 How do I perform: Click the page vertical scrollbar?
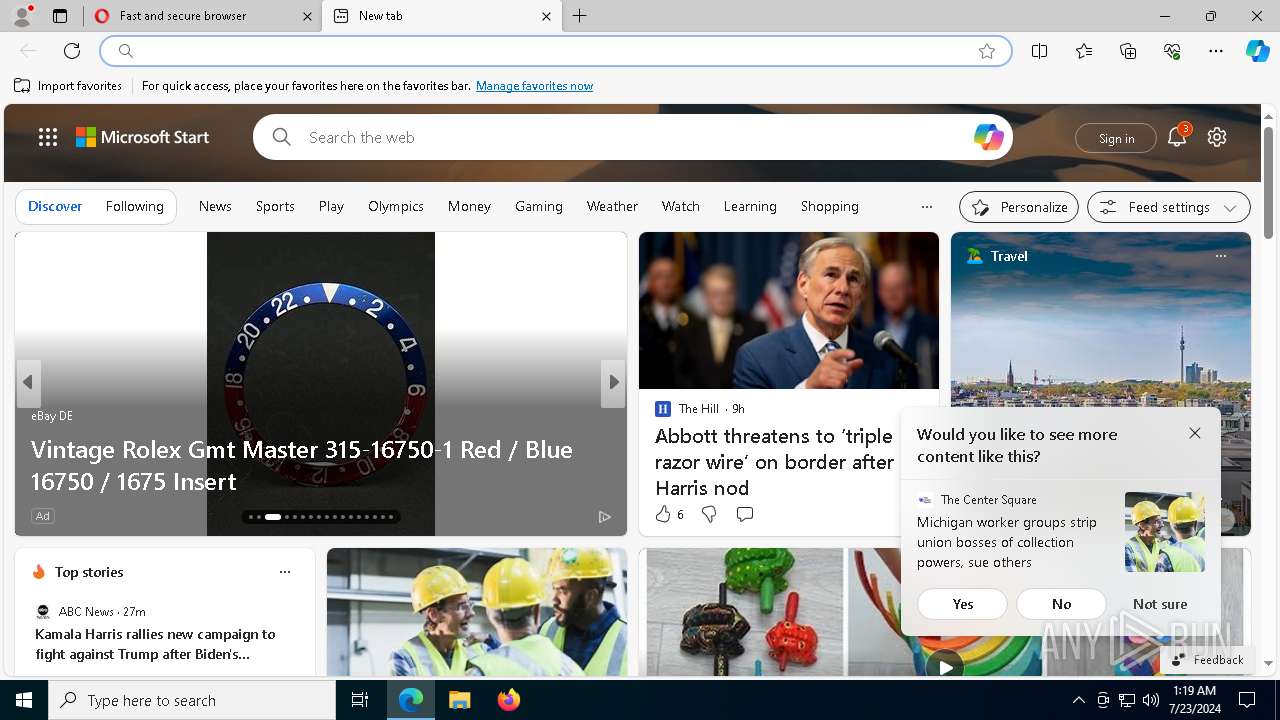(x=1268, y=184)
